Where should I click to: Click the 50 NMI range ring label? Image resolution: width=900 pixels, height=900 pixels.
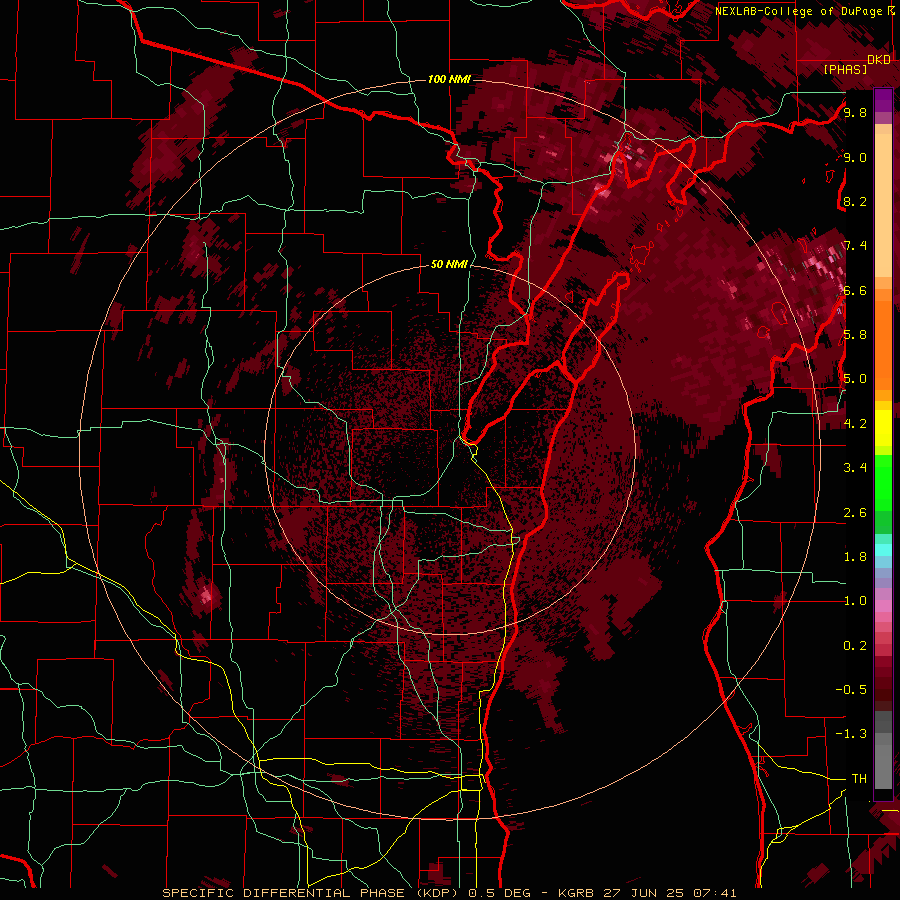pyautogui.click(x=449, y=264)
